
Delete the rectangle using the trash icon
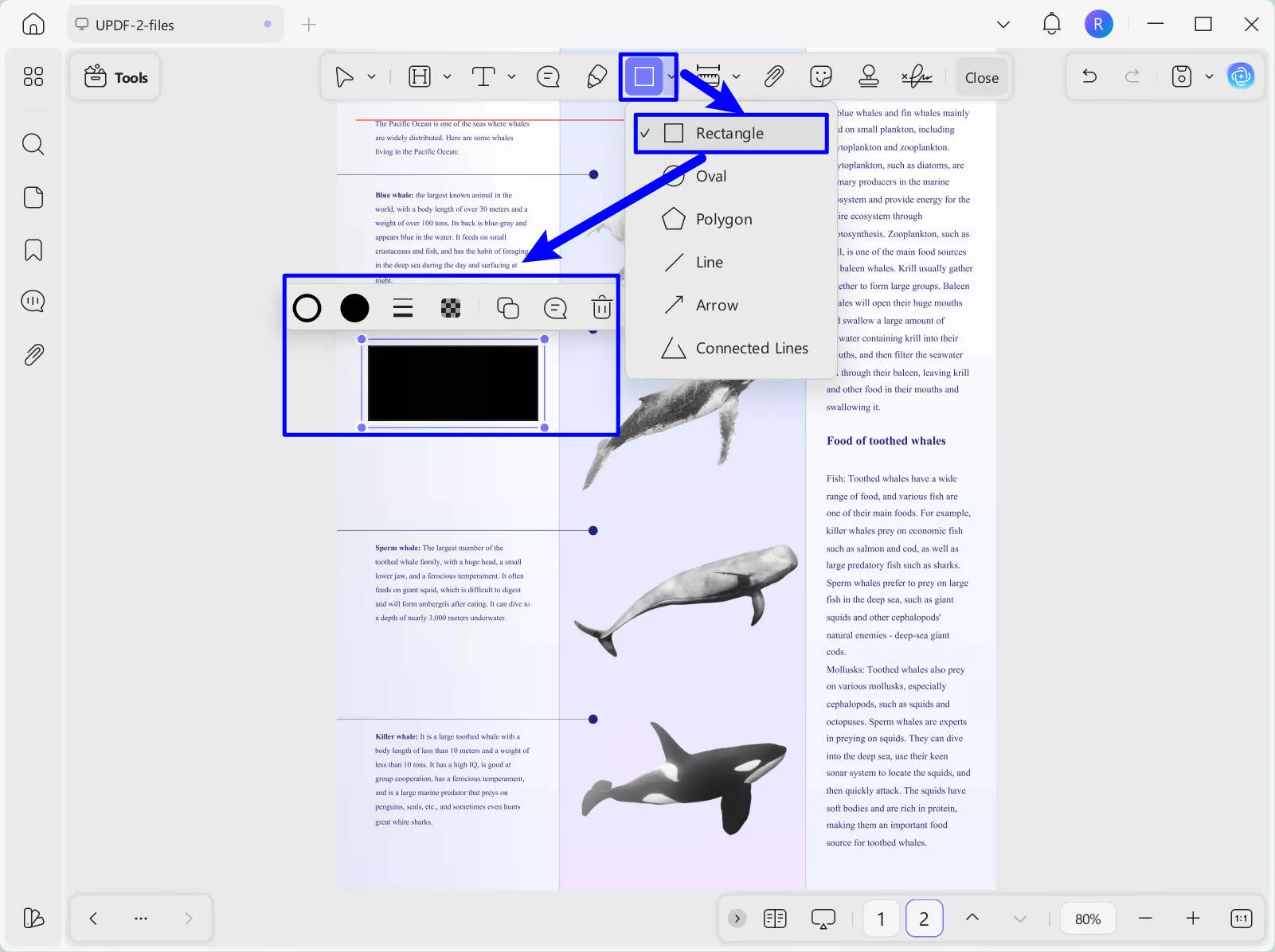[601, 308]
